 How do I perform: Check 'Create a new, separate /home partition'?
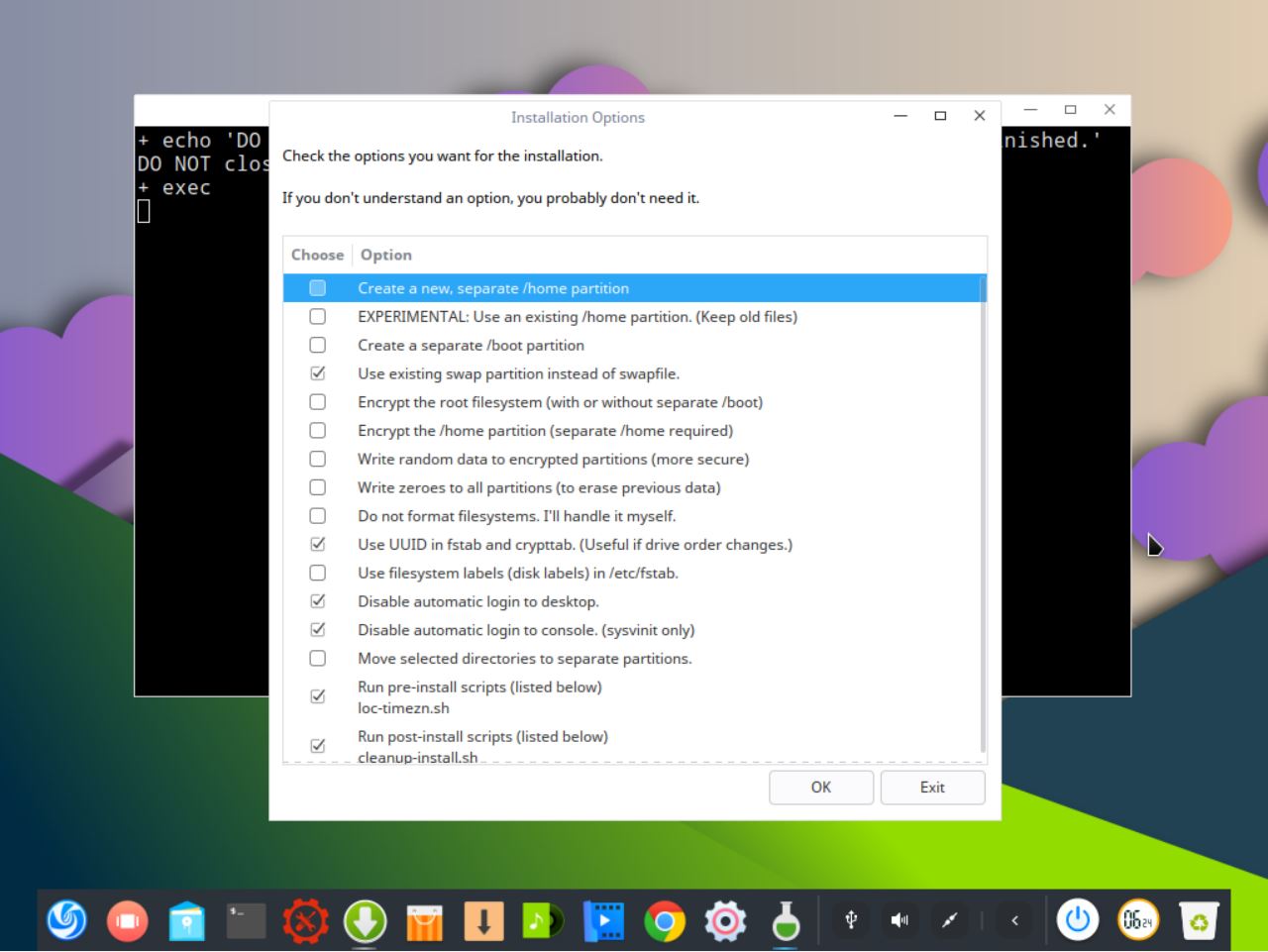click(317, 288)
